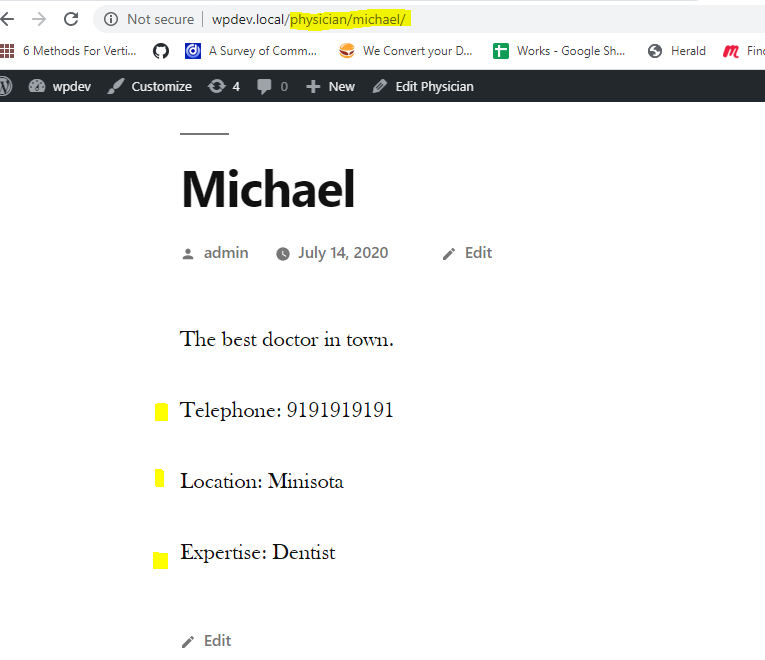Click the admin author link
Screen dimensions: 765x660
pos(226,253)
